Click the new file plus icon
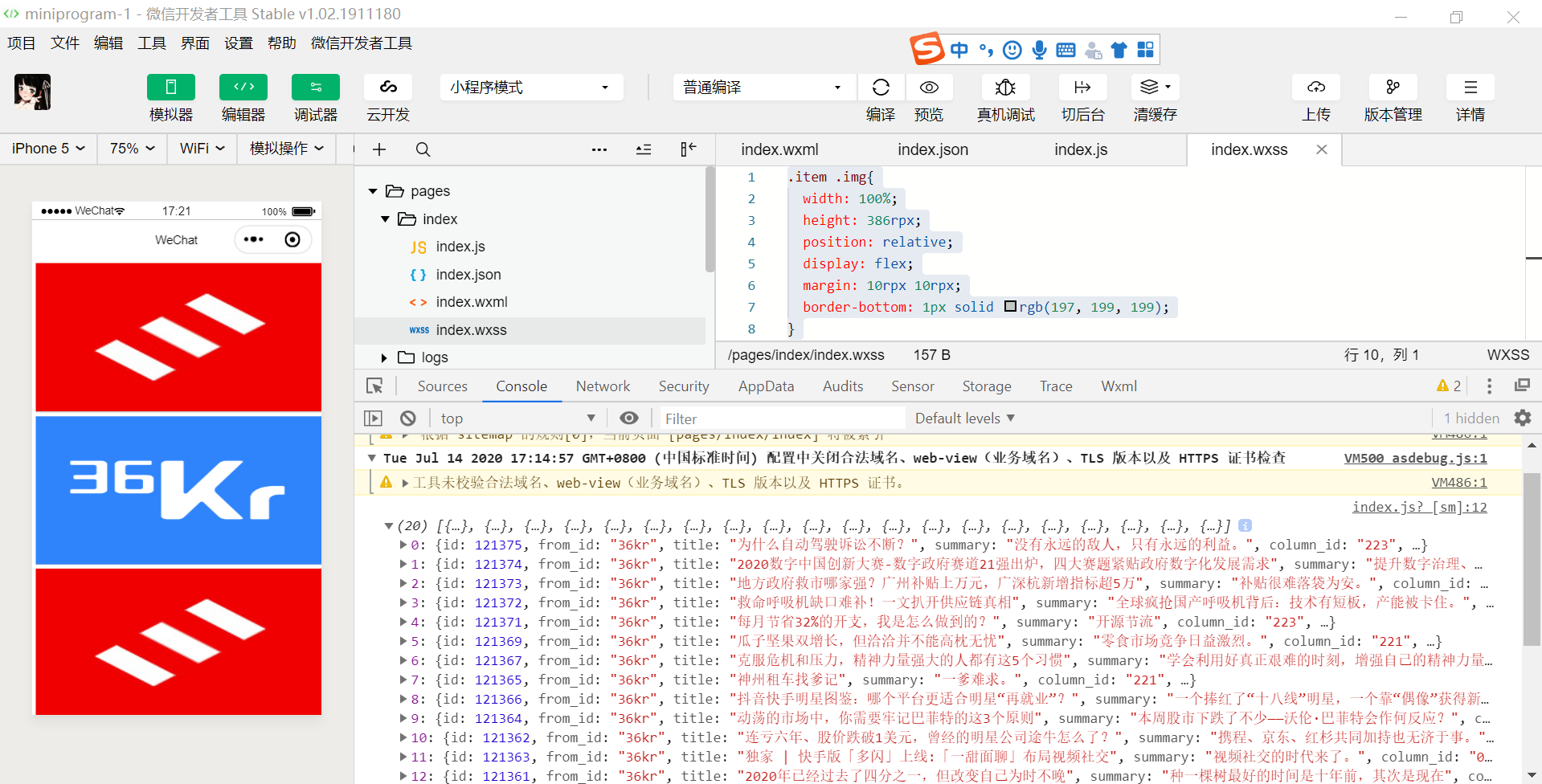 379,149
